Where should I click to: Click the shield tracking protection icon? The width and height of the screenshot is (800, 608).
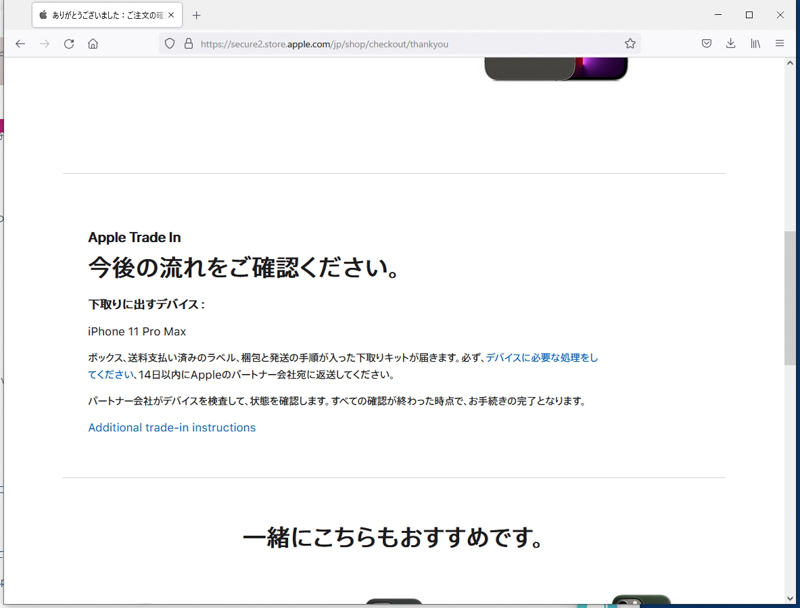(170, 44)
